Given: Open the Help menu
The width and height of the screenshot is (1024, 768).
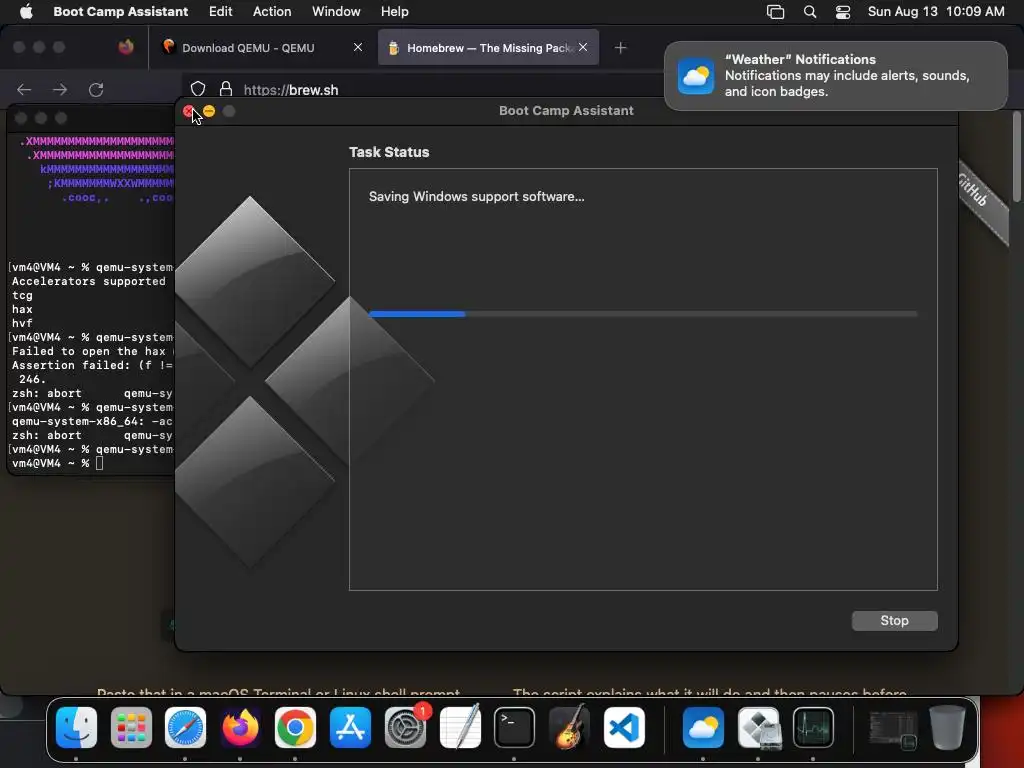Looking at the screenshot, I should [394, 12].
